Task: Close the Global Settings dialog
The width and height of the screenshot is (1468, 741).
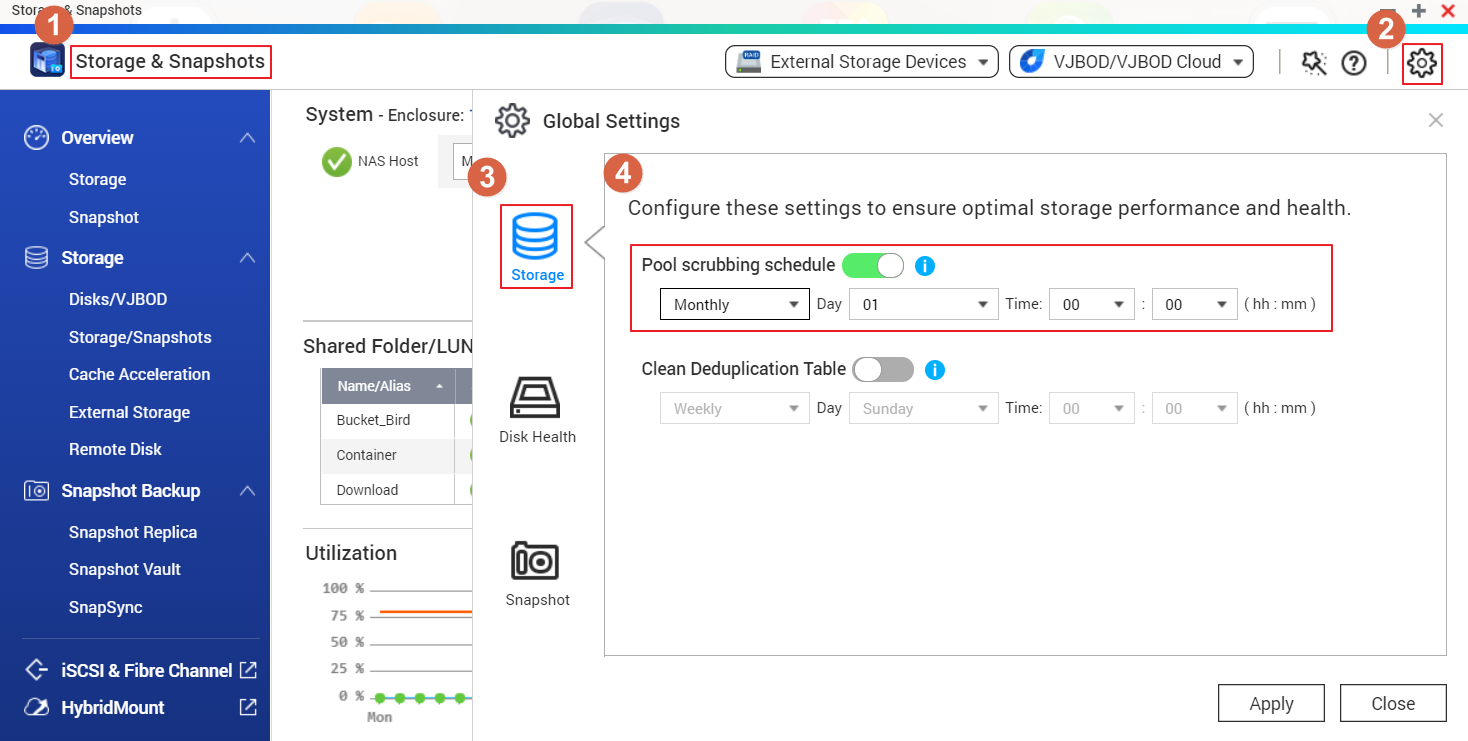Action: pos(1392,702)
